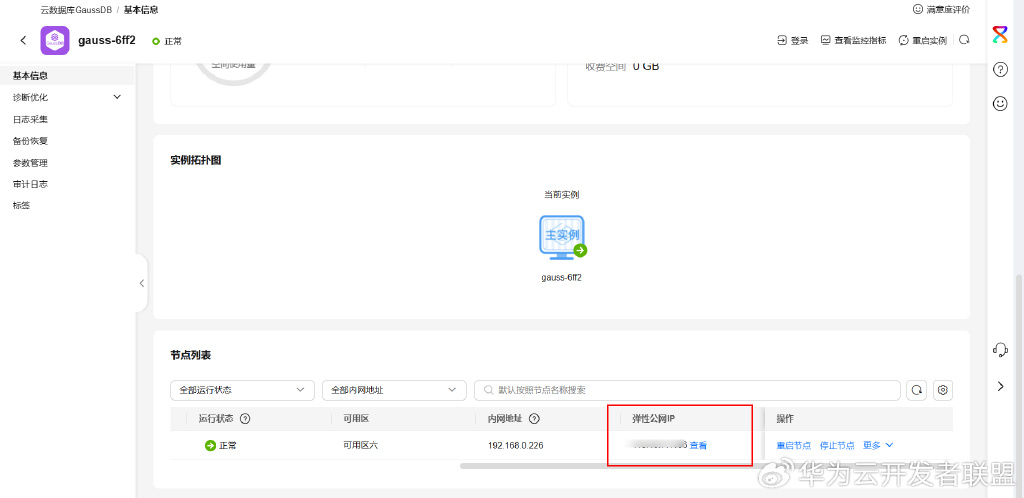Click the 主实例 topology monitor icon
This screenshot has height=498, width=1024.
pos(562,236)
